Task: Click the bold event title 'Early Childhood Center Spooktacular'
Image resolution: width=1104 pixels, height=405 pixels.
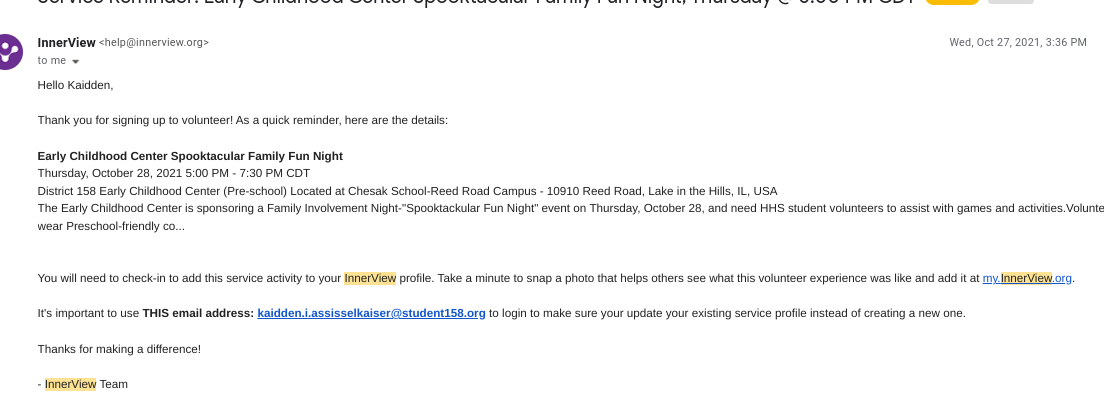Action: 190,156
